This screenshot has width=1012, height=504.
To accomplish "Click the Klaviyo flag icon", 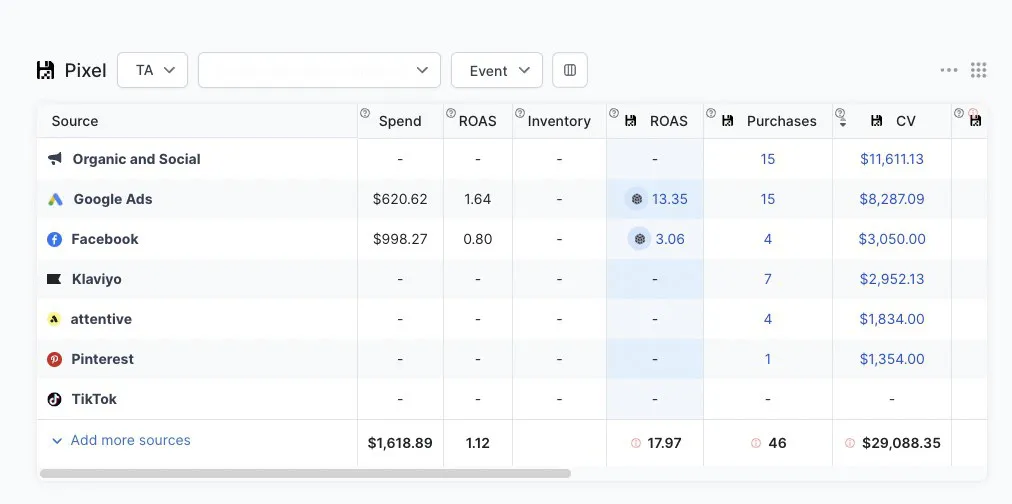I will click(x=54, y=279).
